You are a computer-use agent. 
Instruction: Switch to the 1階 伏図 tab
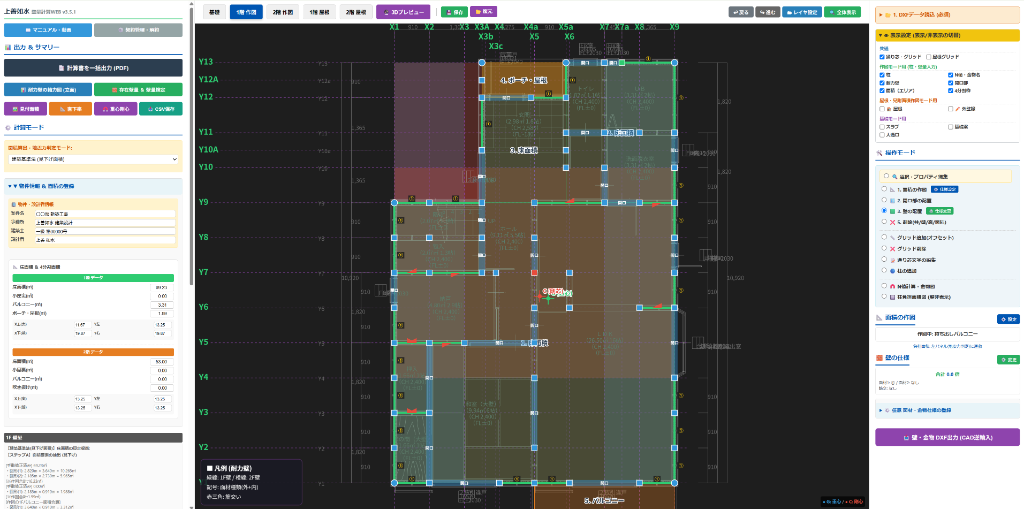(246, 12)
